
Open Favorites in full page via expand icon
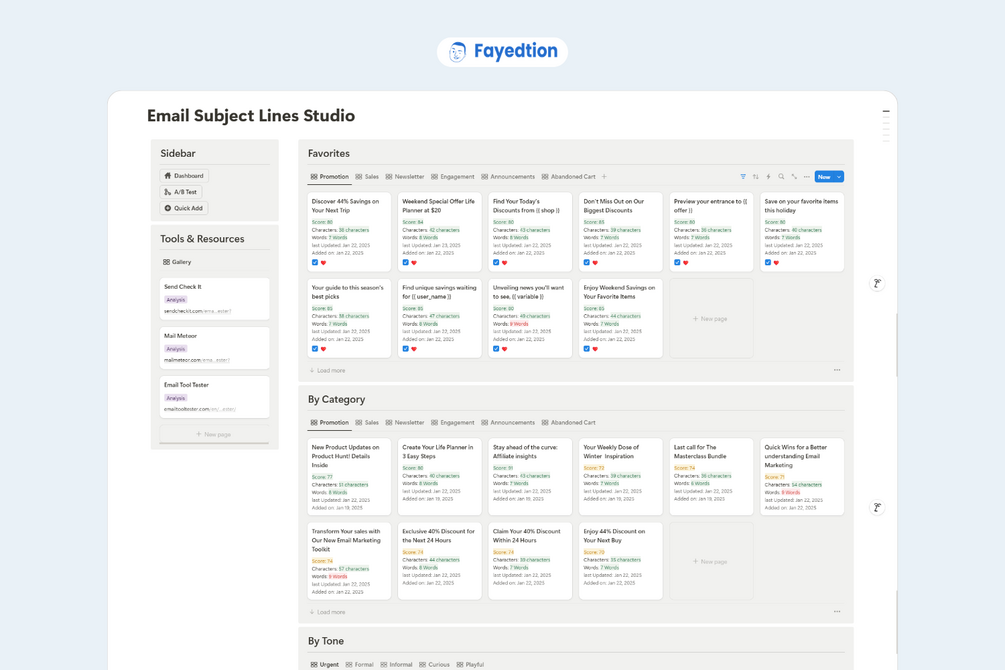(794, 177)
